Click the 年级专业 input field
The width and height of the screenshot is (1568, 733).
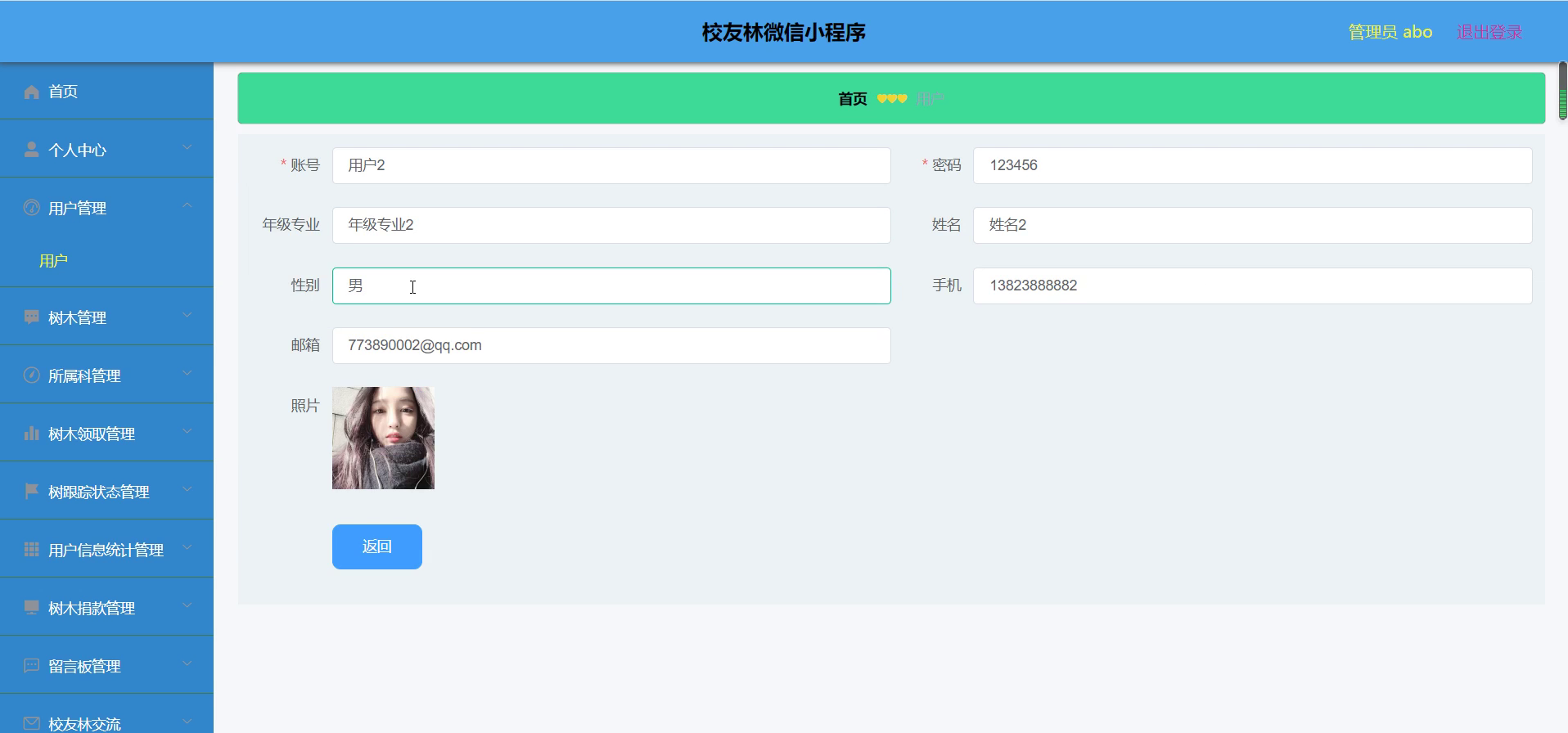pos(611,225)
